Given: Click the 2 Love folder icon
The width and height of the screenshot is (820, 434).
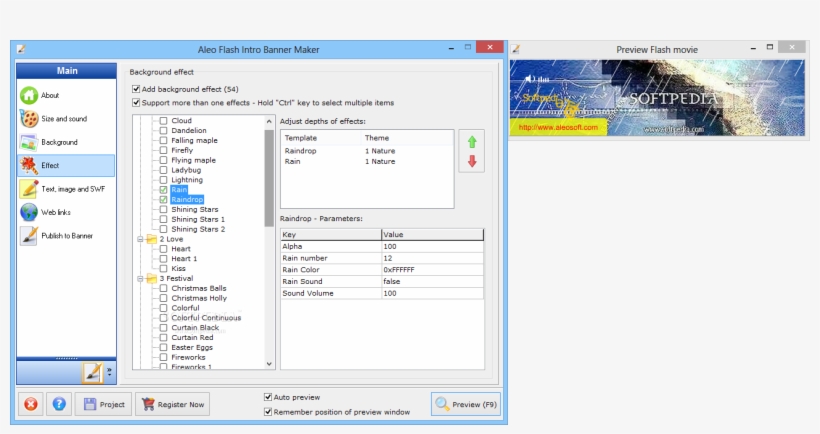Looking at the screenshot, I should [x=152, y=239].
